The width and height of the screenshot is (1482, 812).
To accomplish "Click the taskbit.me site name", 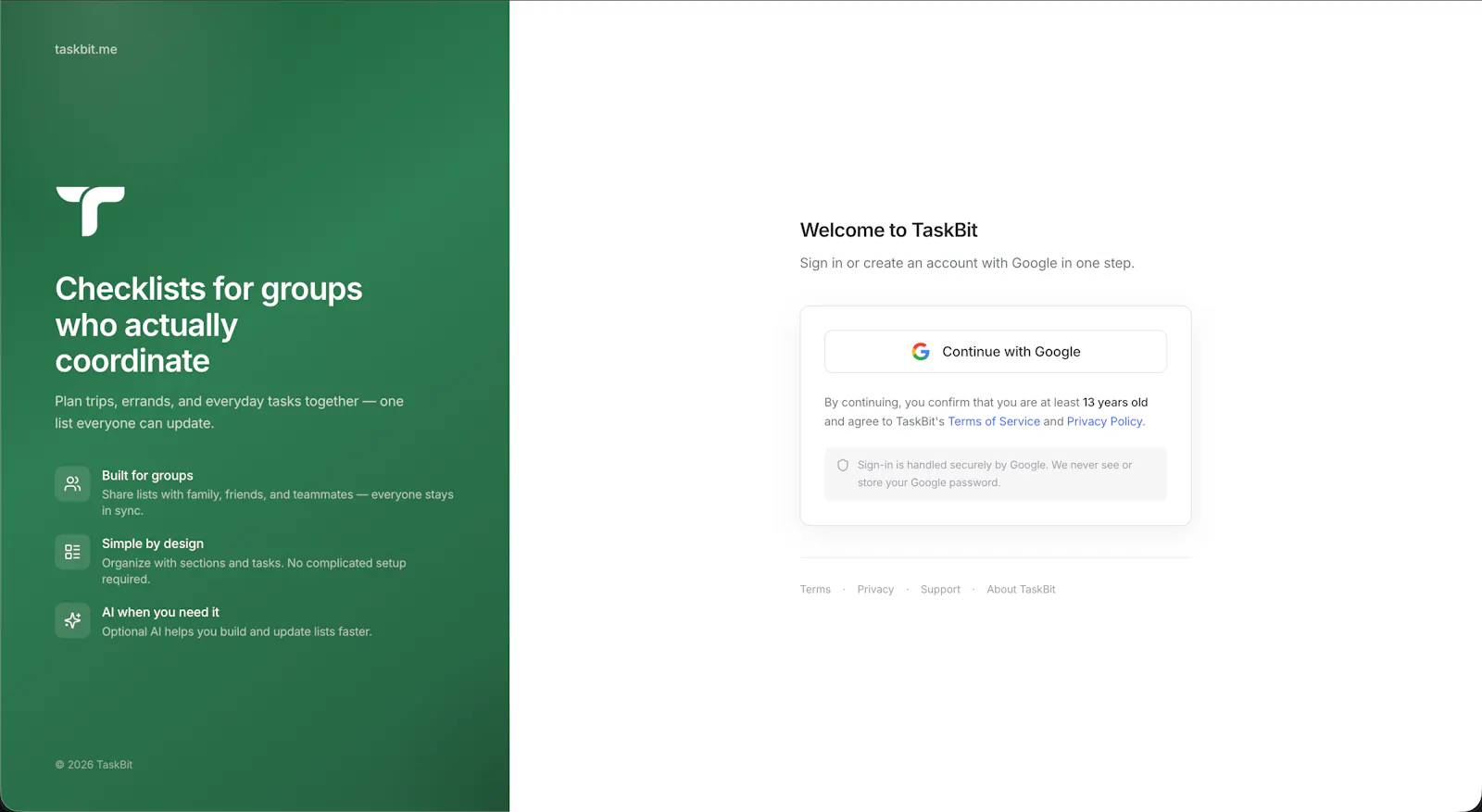I will click(x=86, y=49).
